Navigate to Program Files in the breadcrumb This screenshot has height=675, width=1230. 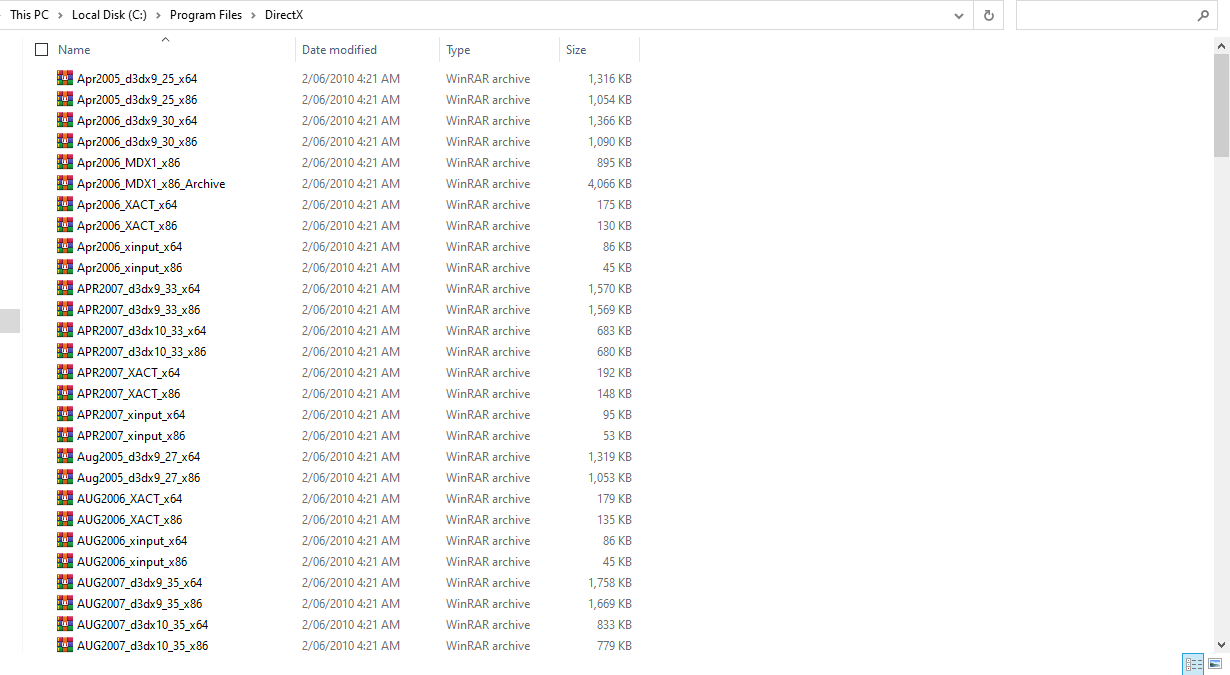click(206, 15)
